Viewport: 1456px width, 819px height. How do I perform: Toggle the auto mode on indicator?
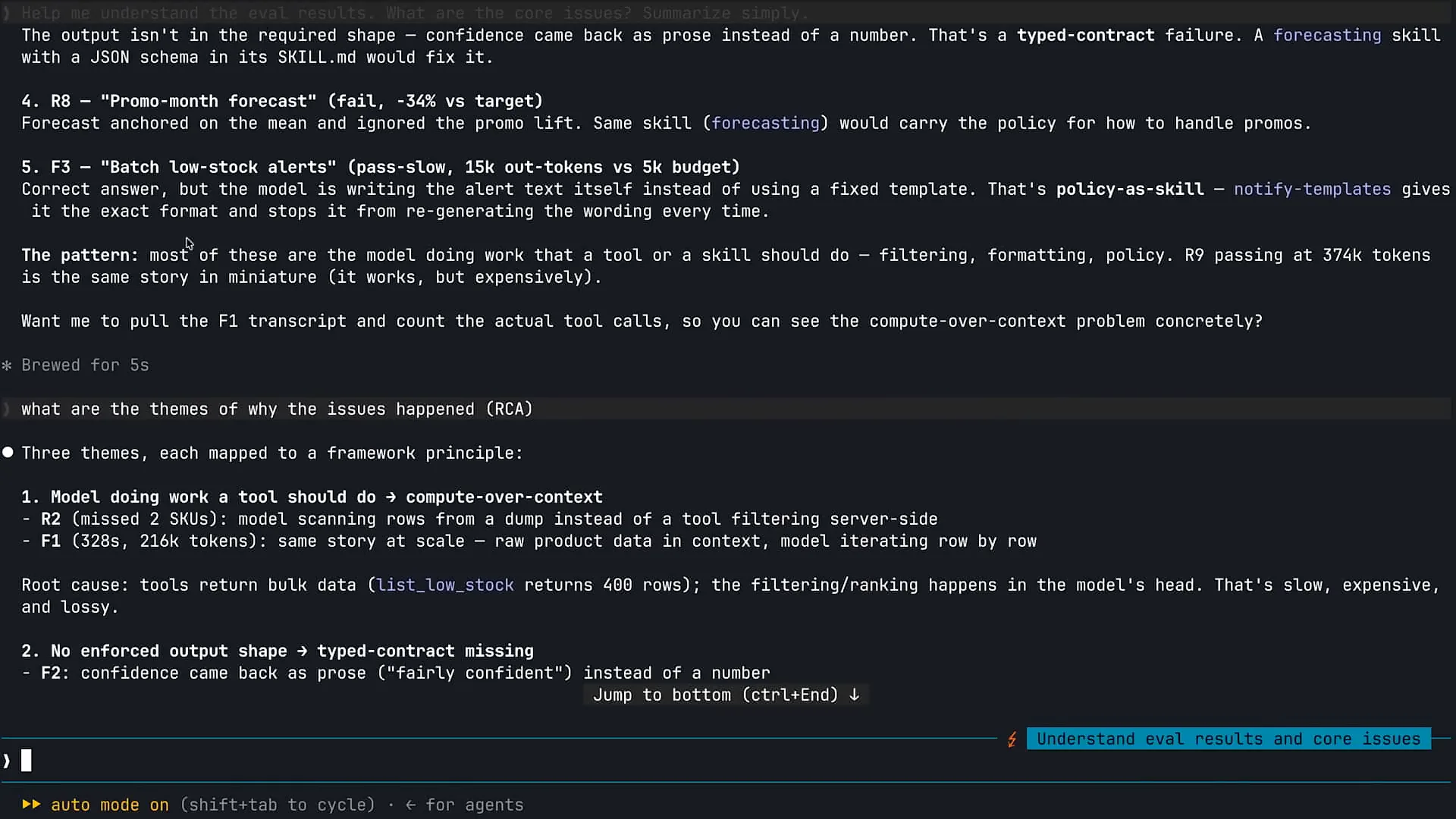pos(110,805)
